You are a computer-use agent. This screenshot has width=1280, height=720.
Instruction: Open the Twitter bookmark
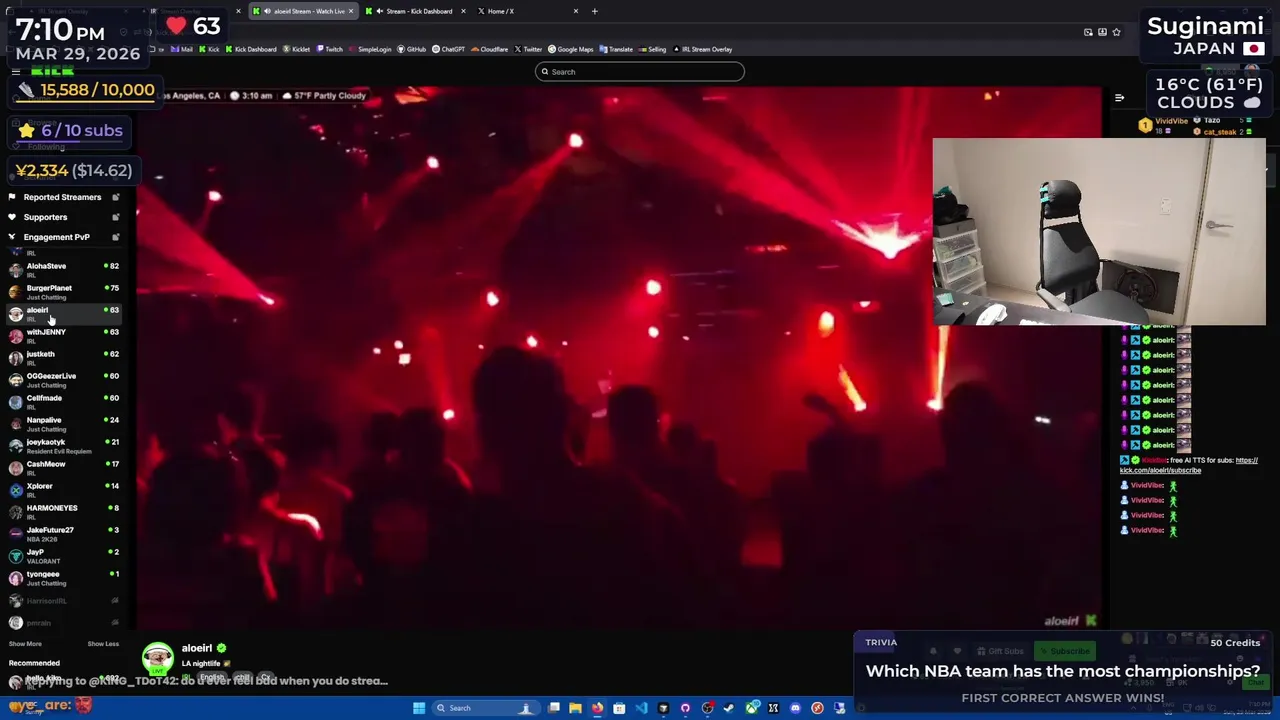pos(528,49)
